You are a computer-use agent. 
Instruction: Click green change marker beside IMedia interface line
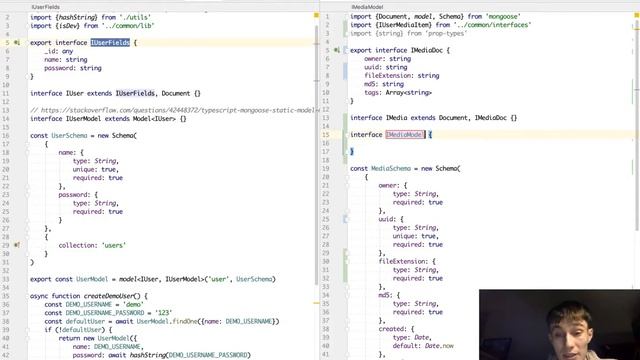click(x=345, y=118)
